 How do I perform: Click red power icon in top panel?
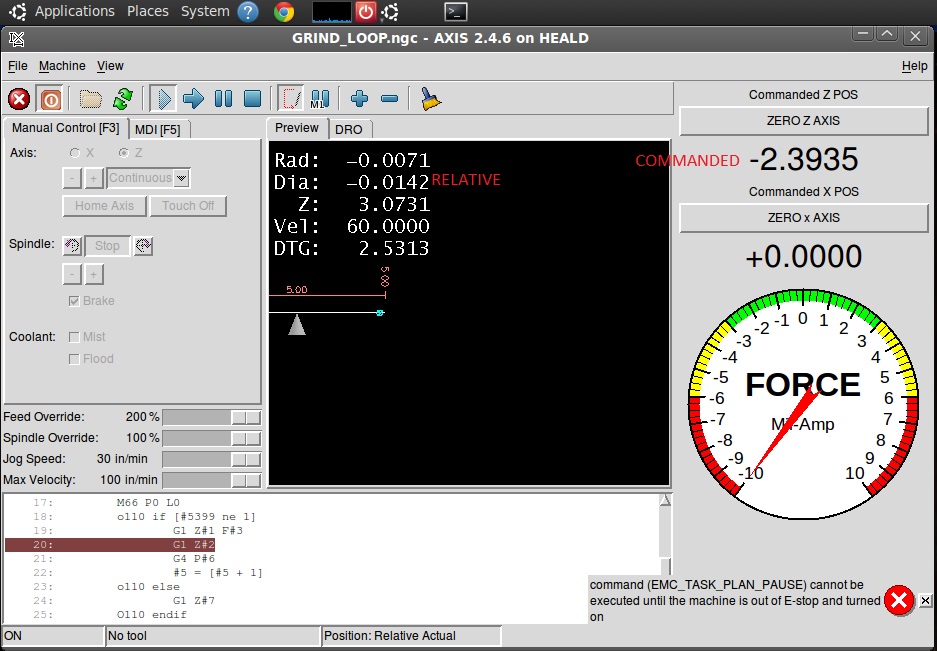click(x=365, y=12)
